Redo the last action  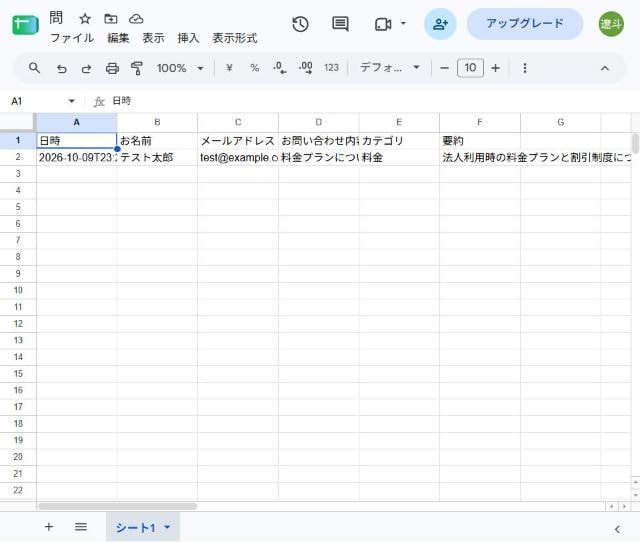[86, 68]
